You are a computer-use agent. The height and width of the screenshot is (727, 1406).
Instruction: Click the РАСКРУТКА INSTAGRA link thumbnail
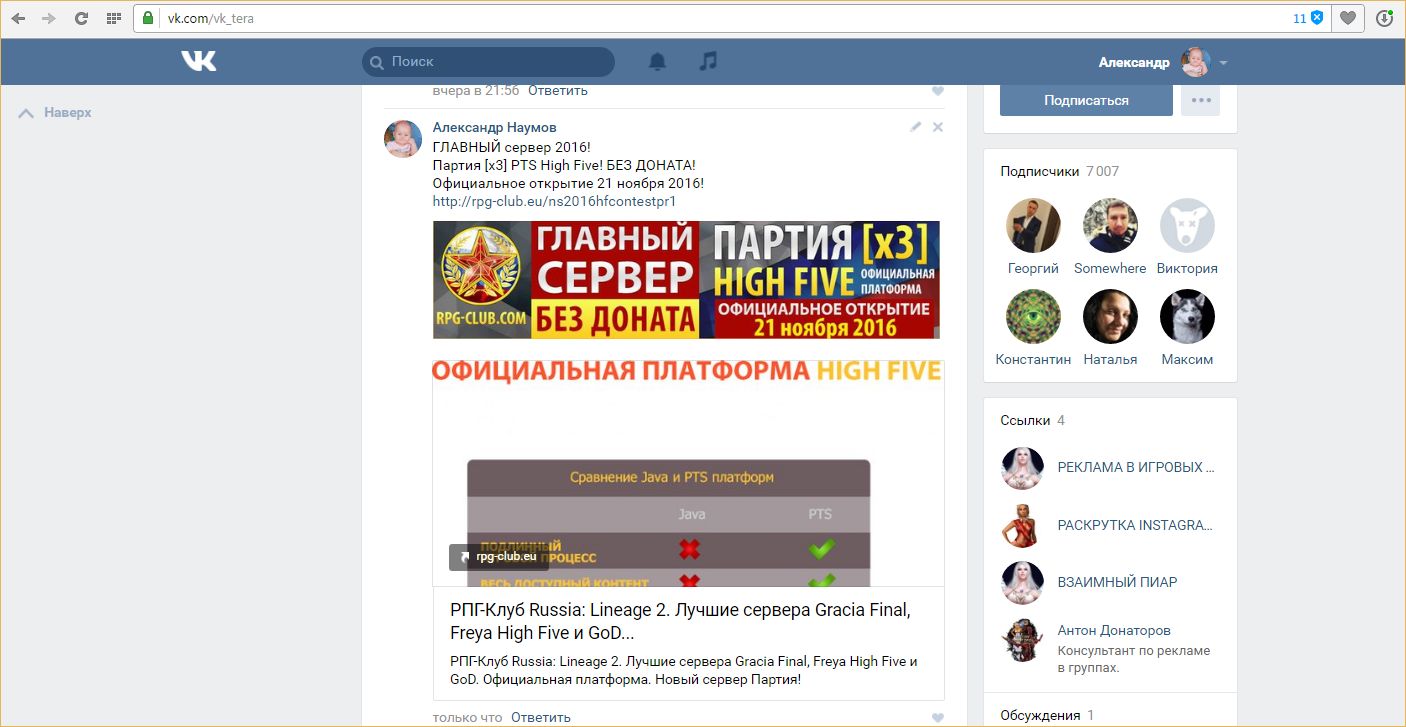click(1022, 526)
